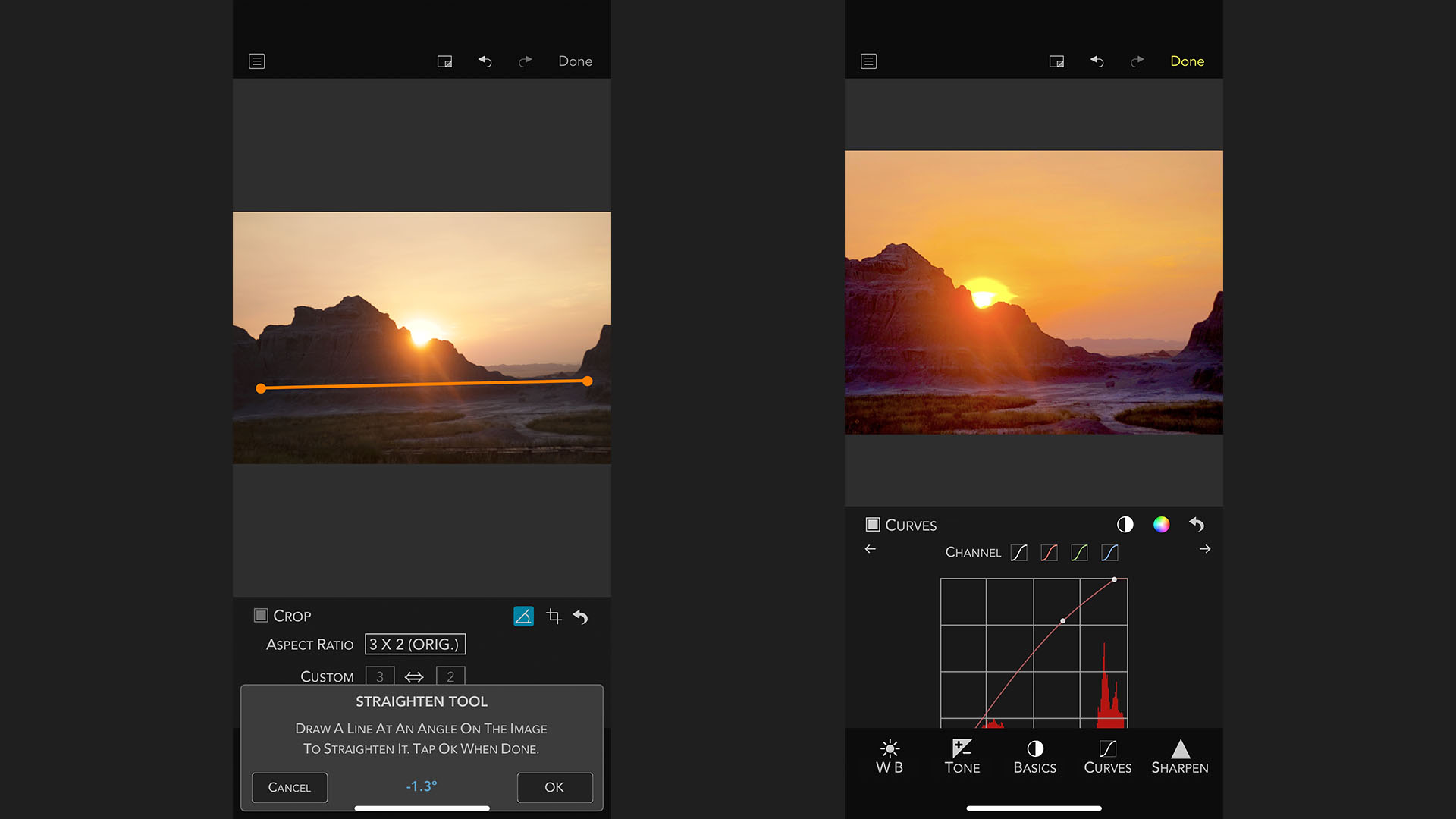The height and width of the screenshot is (819, 1456).
Task: Enable the RGB composite channel curve
Action: coord(1019,552)
